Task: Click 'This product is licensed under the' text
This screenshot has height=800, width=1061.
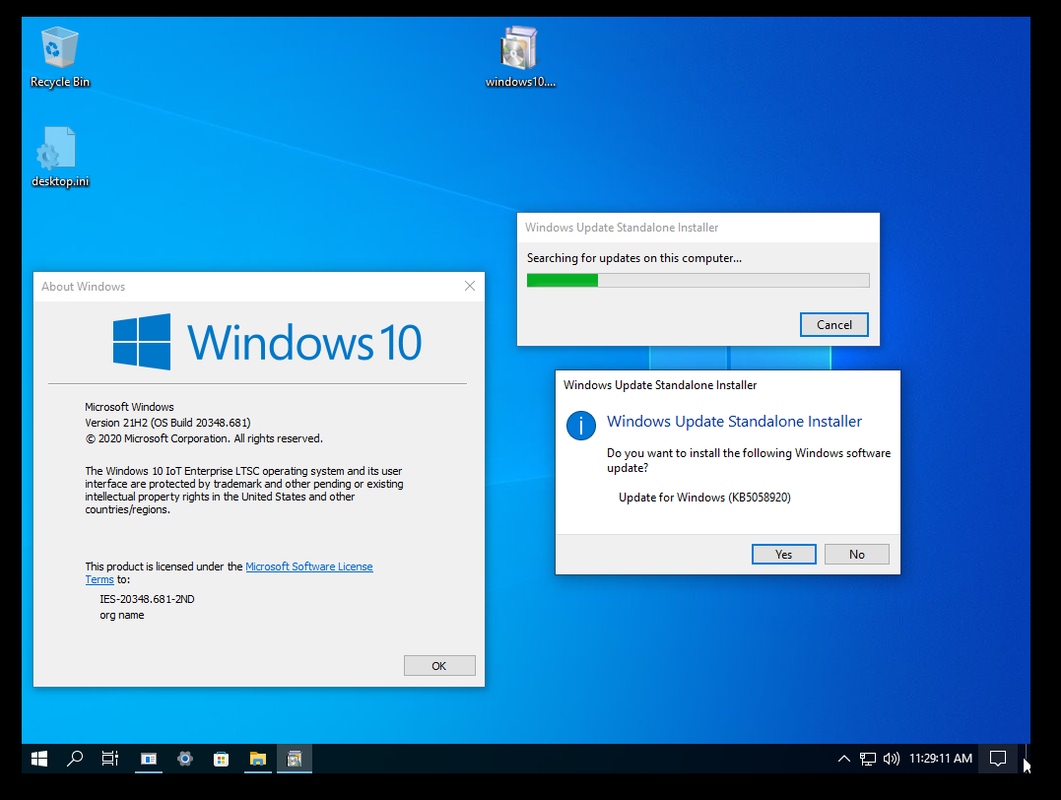Action: click(164, 566)
